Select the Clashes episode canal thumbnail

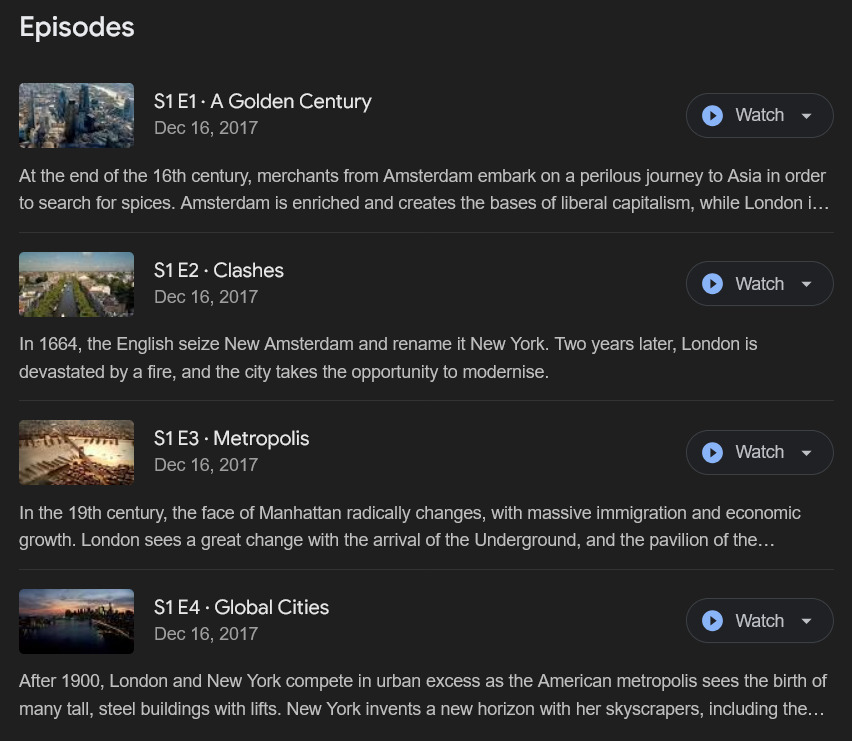point(76,284)
